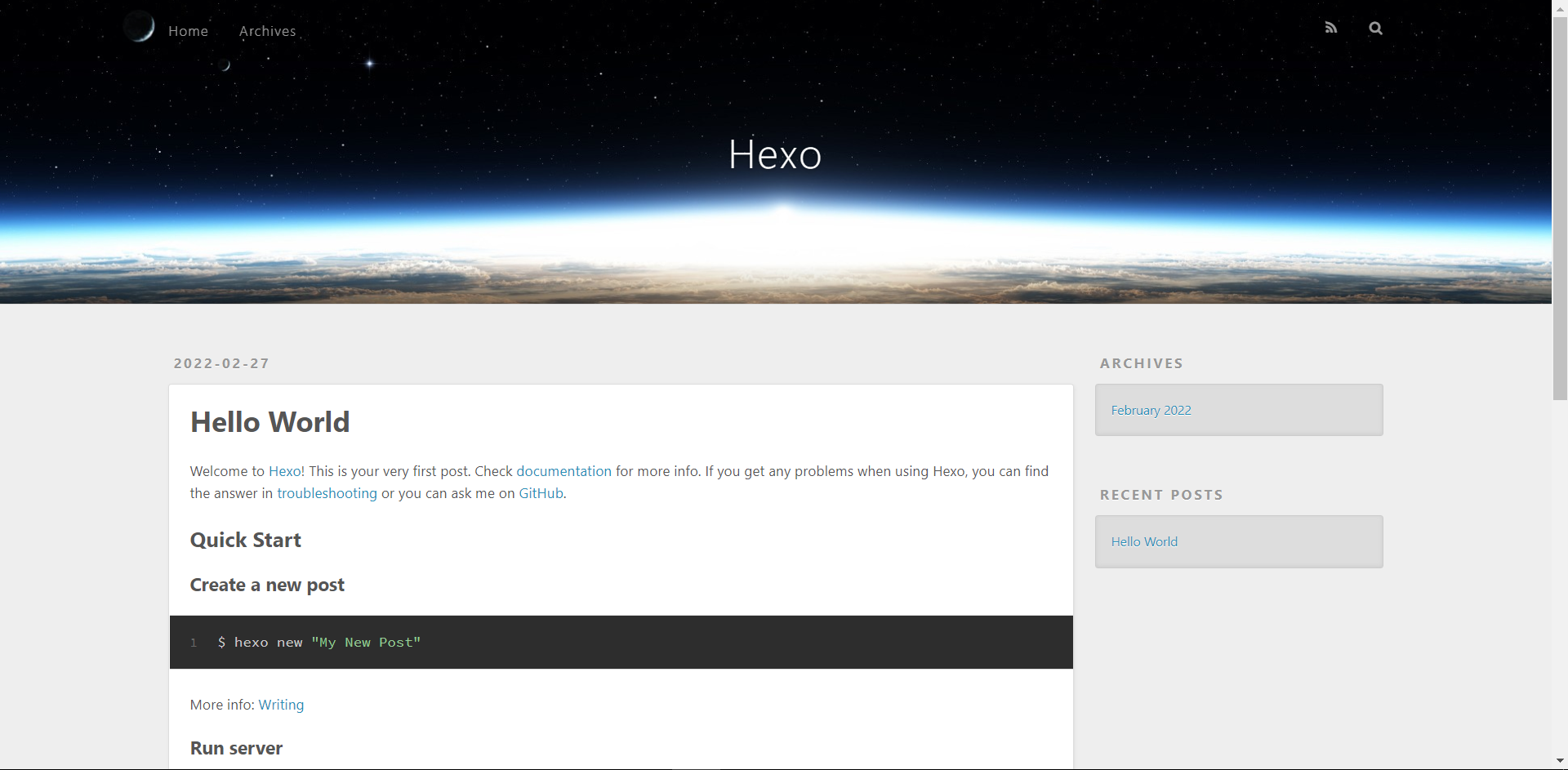Click the Create a new post heading

[x=267, y=585]
